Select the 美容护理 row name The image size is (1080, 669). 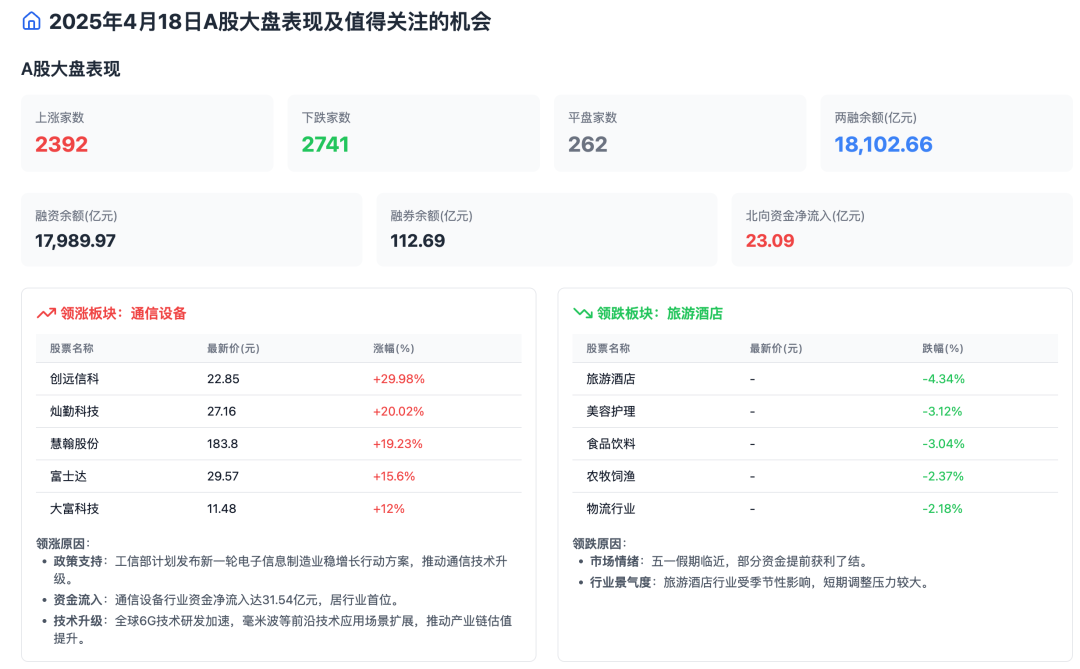click(x=611, y=411)
